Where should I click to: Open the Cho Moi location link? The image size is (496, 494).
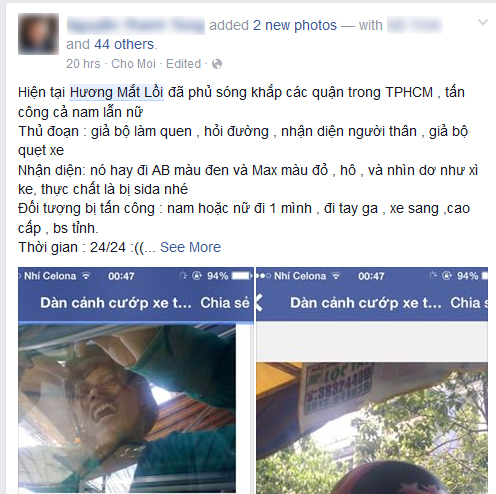click(133, 64)
